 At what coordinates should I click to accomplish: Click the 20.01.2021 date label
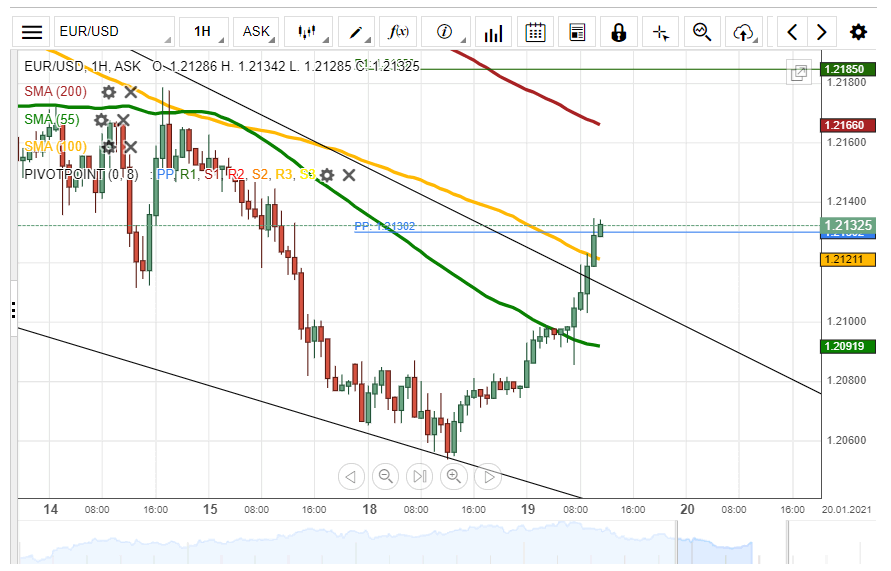pos(846,510)
